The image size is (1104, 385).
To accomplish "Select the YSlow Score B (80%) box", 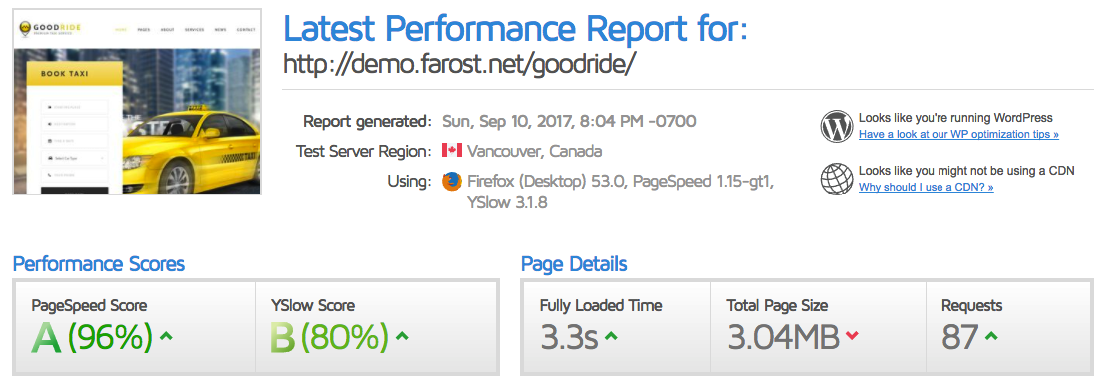I will [x=376, y=327].
